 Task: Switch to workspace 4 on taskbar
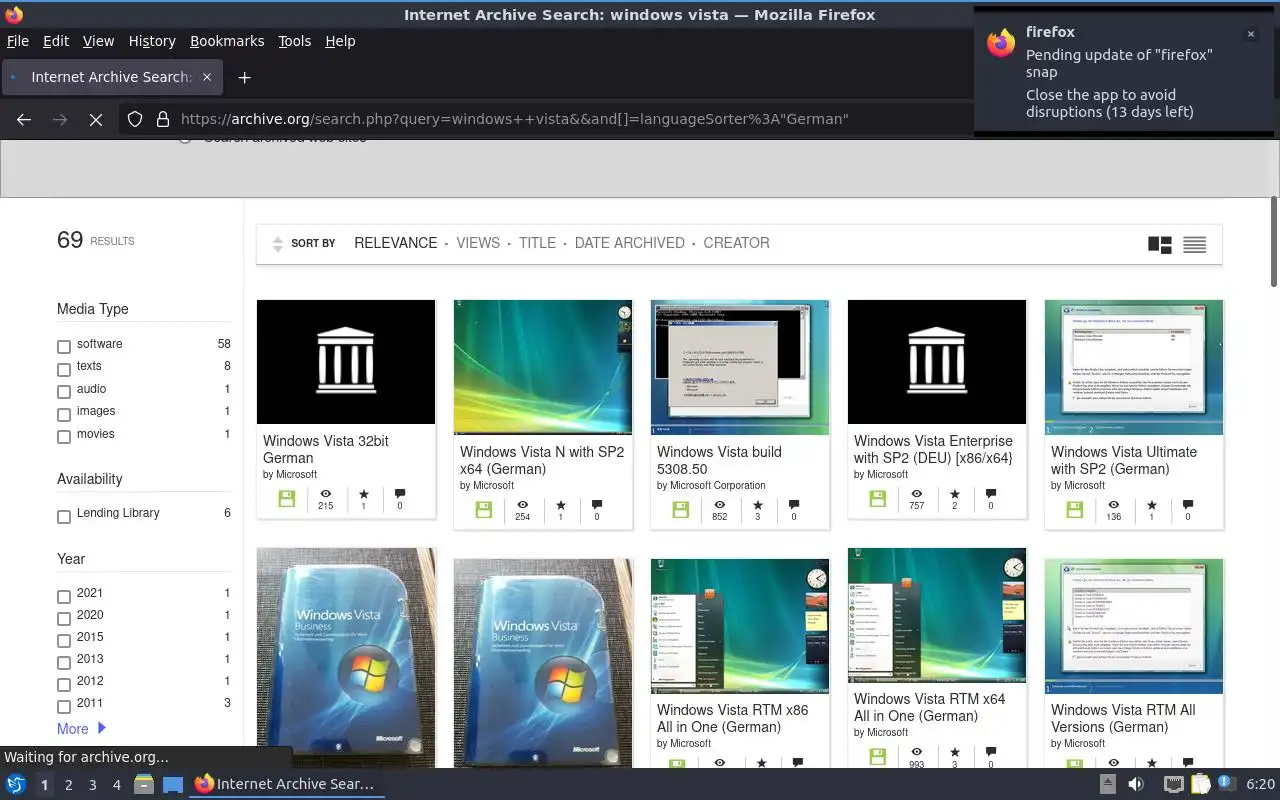pos(116,785)
